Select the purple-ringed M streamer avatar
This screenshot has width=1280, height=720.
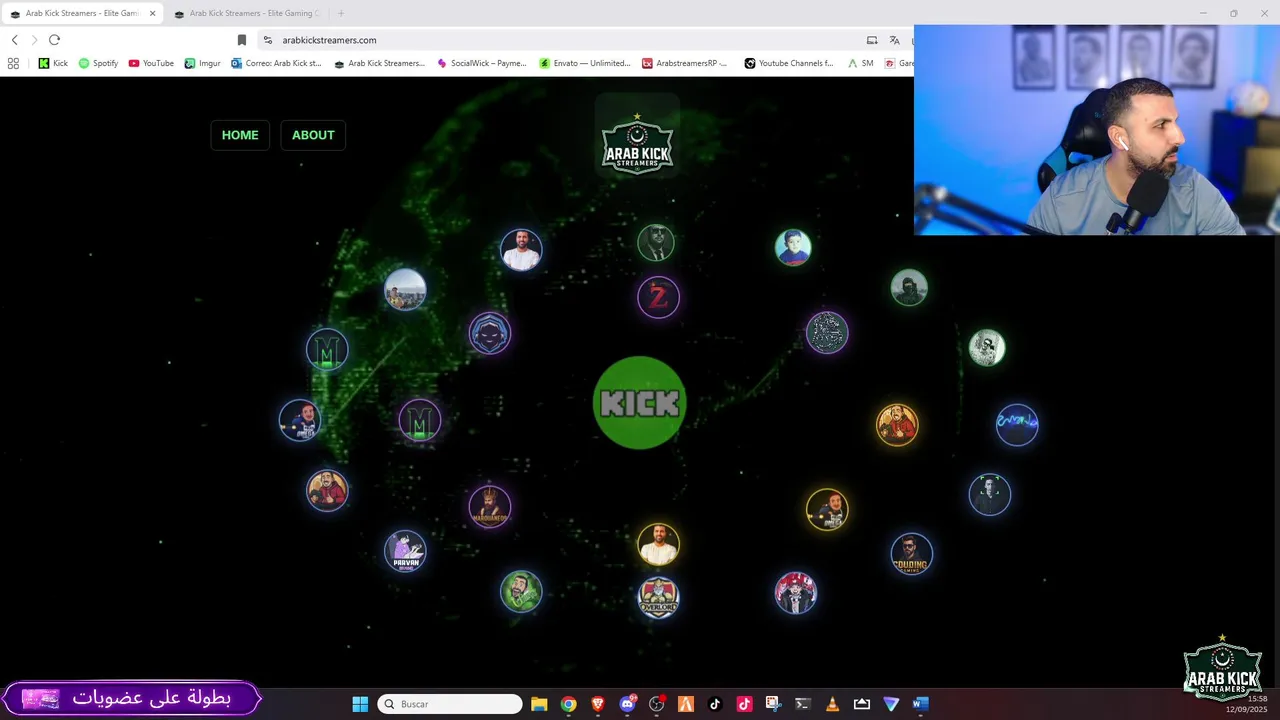420,421
